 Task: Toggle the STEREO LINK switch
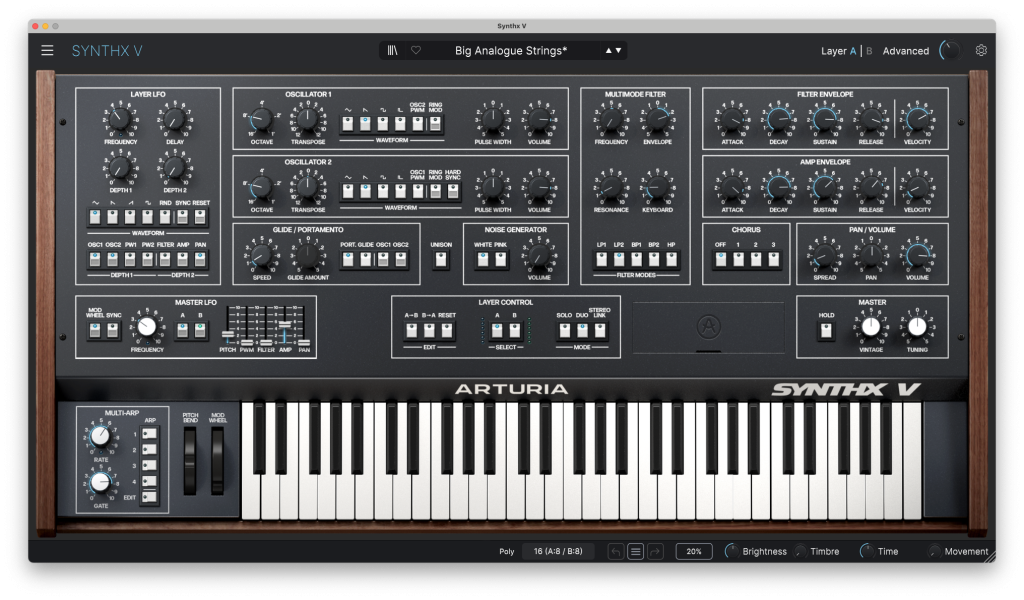click(600, 331)
